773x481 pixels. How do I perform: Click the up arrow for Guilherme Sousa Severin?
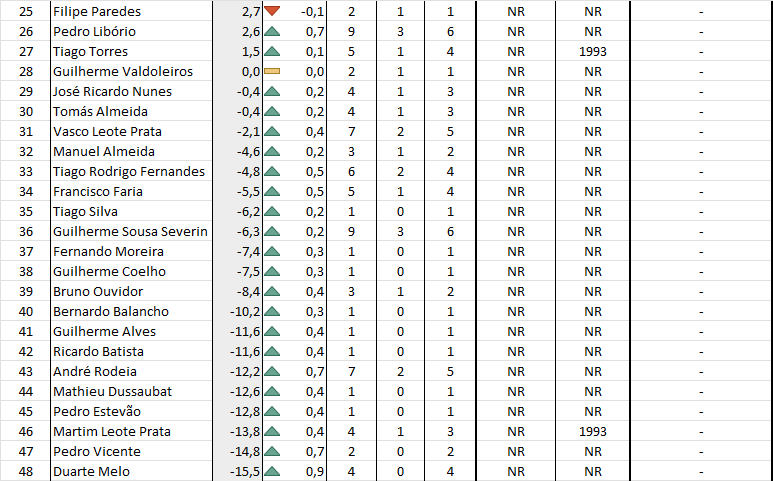click(272, 232)
